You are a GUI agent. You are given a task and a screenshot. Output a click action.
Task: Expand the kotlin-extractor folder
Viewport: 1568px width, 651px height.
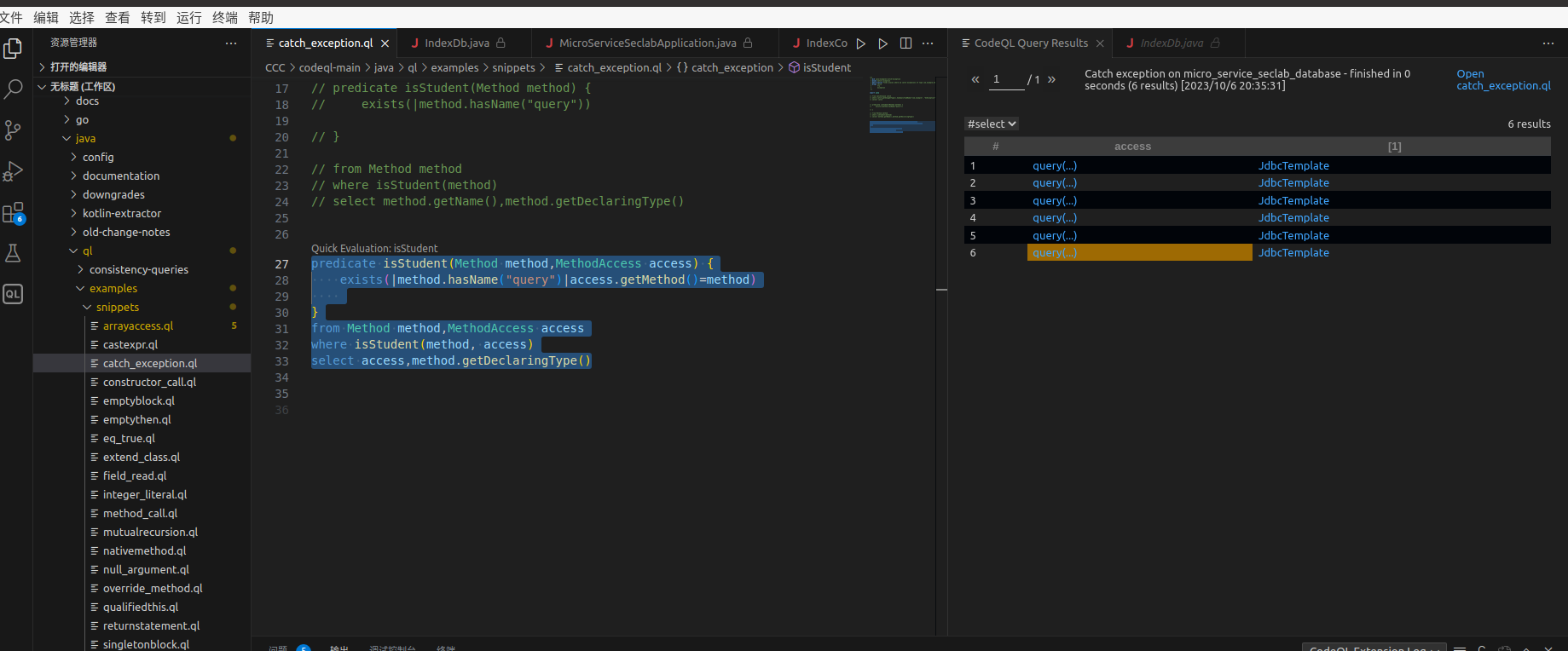click(121, 214)
